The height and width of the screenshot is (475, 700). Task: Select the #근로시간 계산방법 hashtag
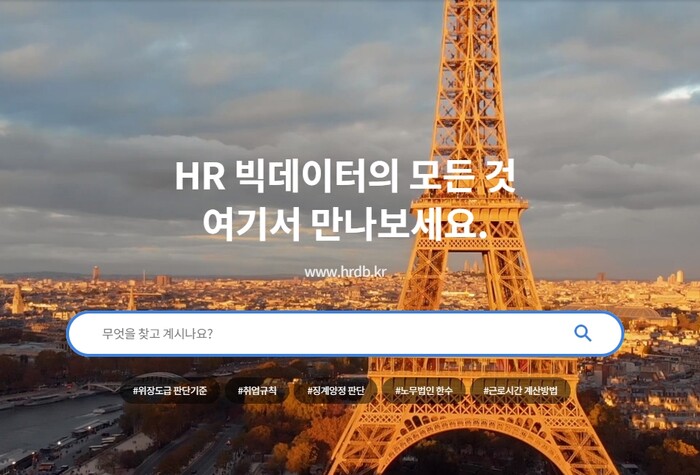click(520, 391)
